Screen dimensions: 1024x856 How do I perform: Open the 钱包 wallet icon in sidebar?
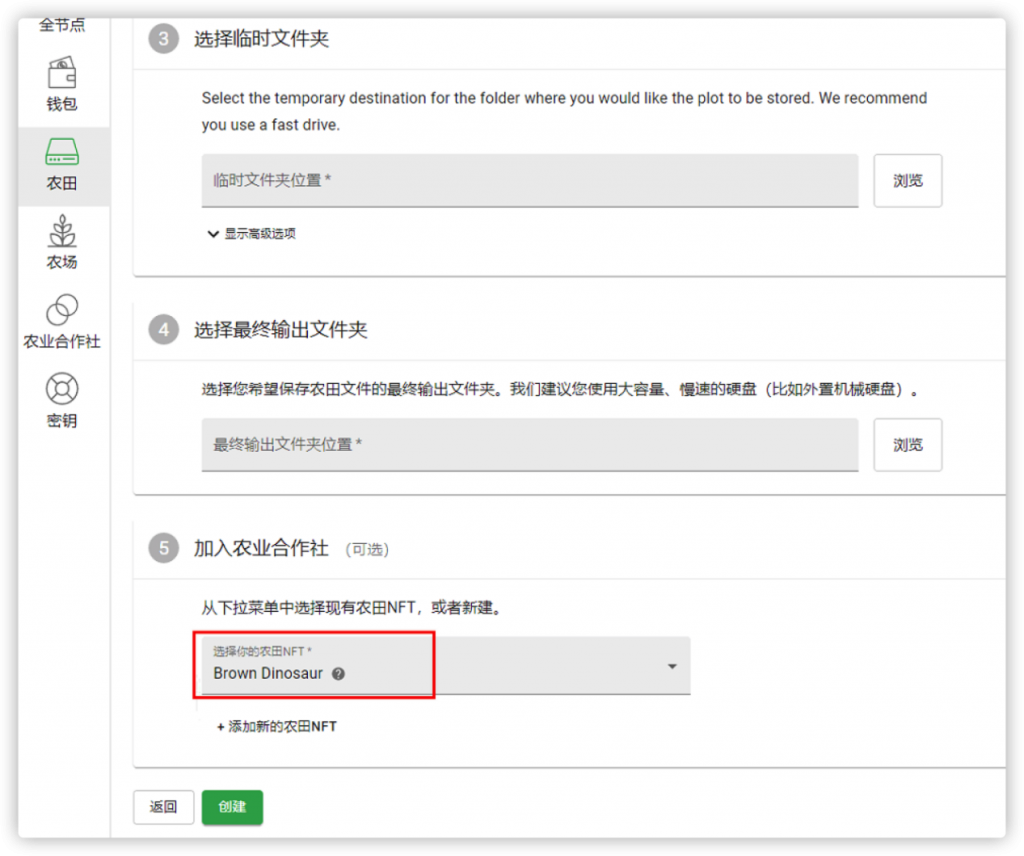[62, 73]
